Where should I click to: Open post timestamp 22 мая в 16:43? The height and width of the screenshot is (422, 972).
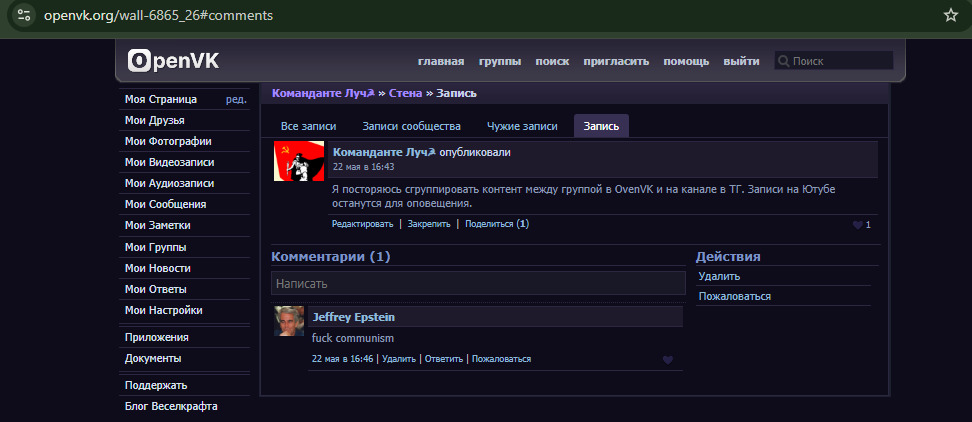click(364, 167)
